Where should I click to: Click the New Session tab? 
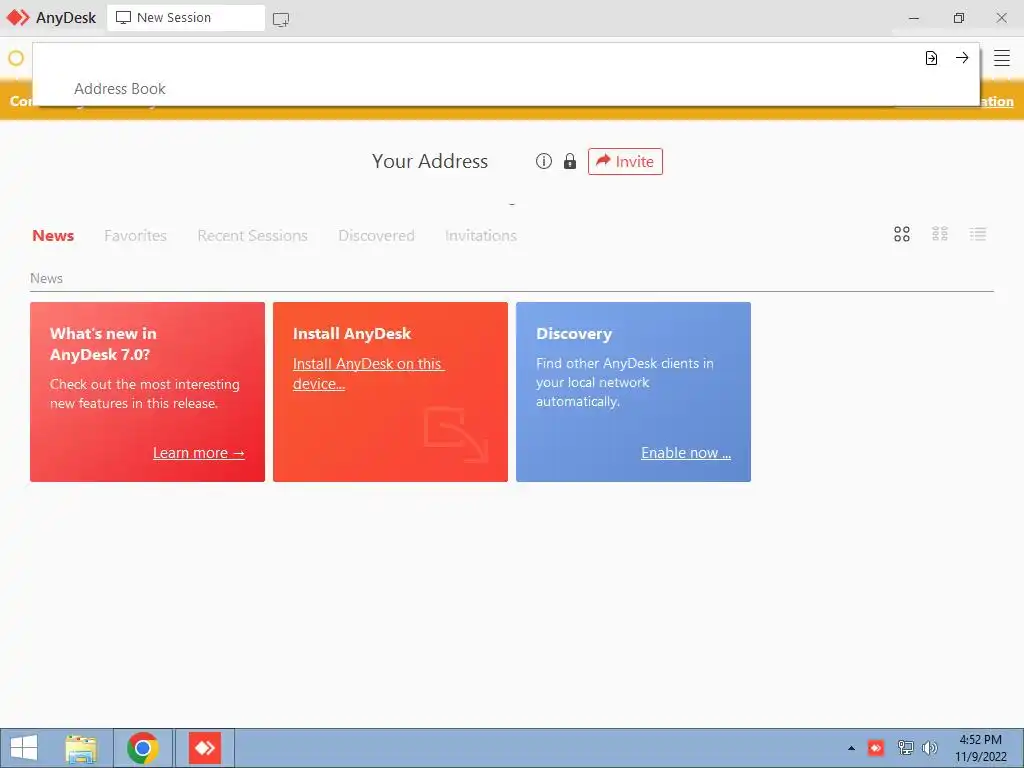pos(186,18)
